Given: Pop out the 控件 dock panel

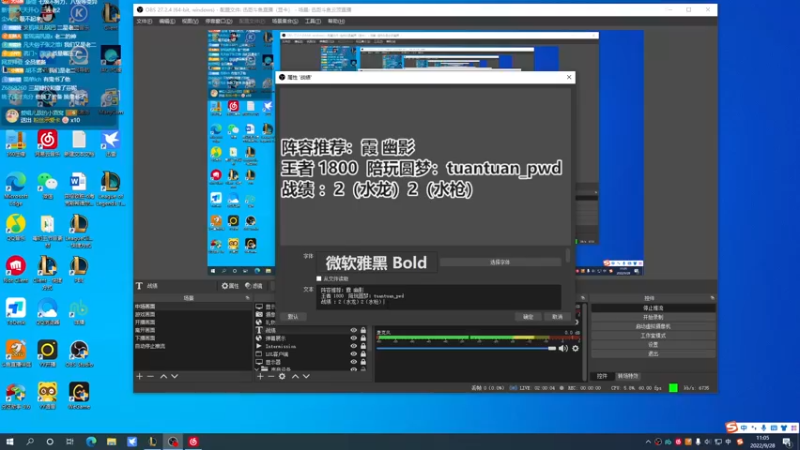Looking at the screenshot, I should coord(712,298).
